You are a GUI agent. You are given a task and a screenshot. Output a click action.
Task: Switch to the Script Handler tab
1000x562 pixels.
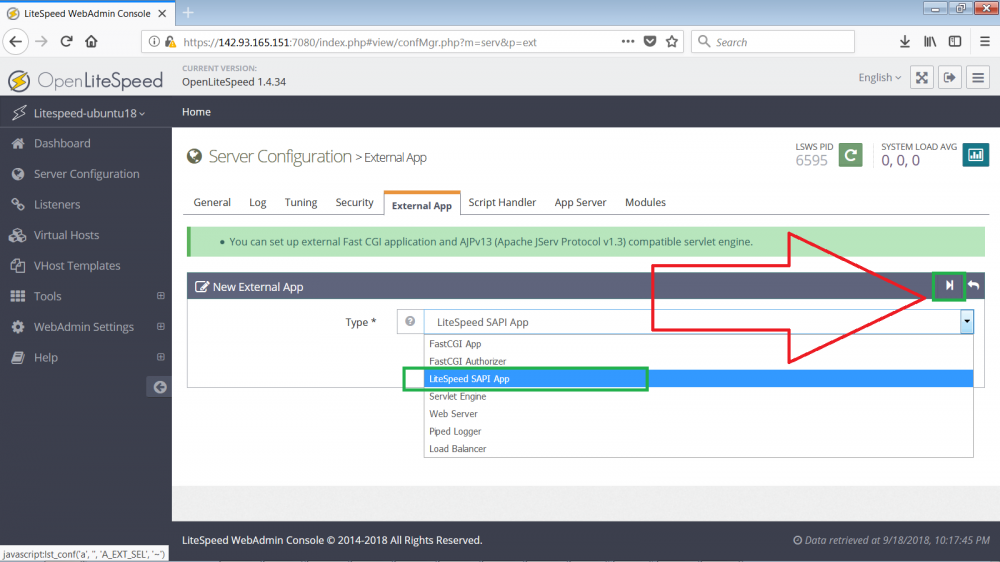click(502, 202)
